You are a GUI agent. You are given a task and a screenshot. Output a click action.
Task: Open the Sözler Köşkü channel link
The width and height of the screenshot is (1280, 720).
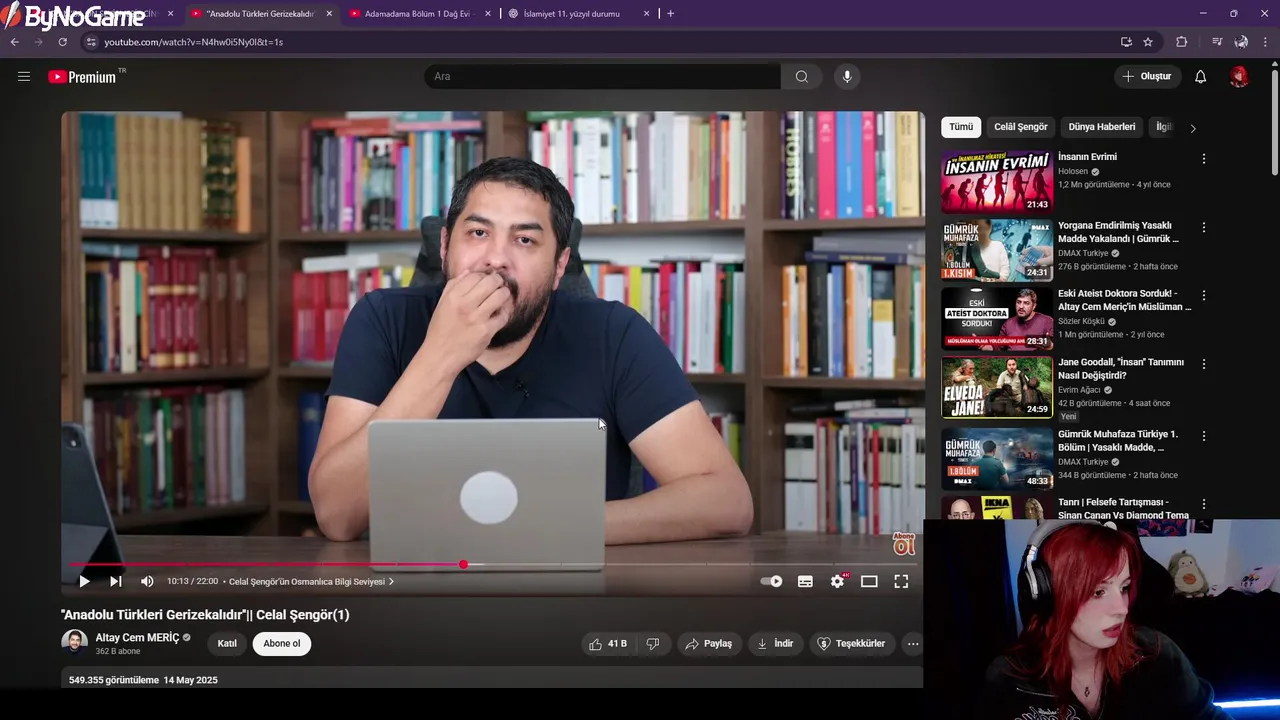[1081, 321]
